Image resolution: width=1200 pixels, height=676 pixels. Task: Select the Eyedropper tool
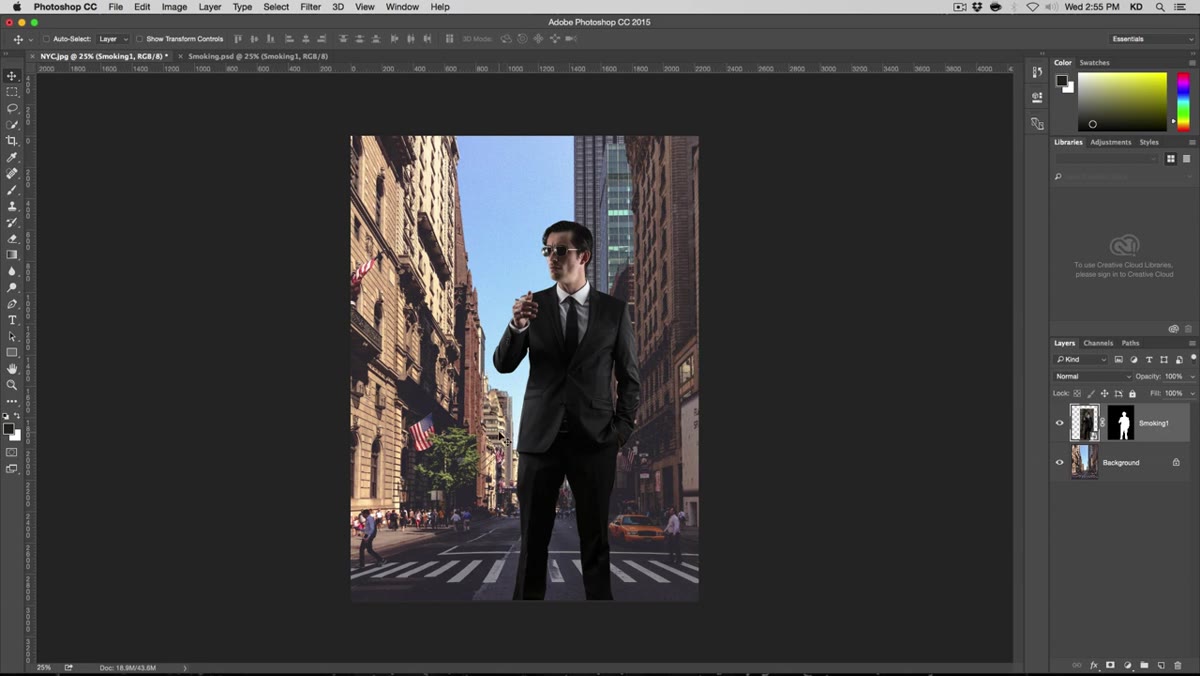[12, 157]
